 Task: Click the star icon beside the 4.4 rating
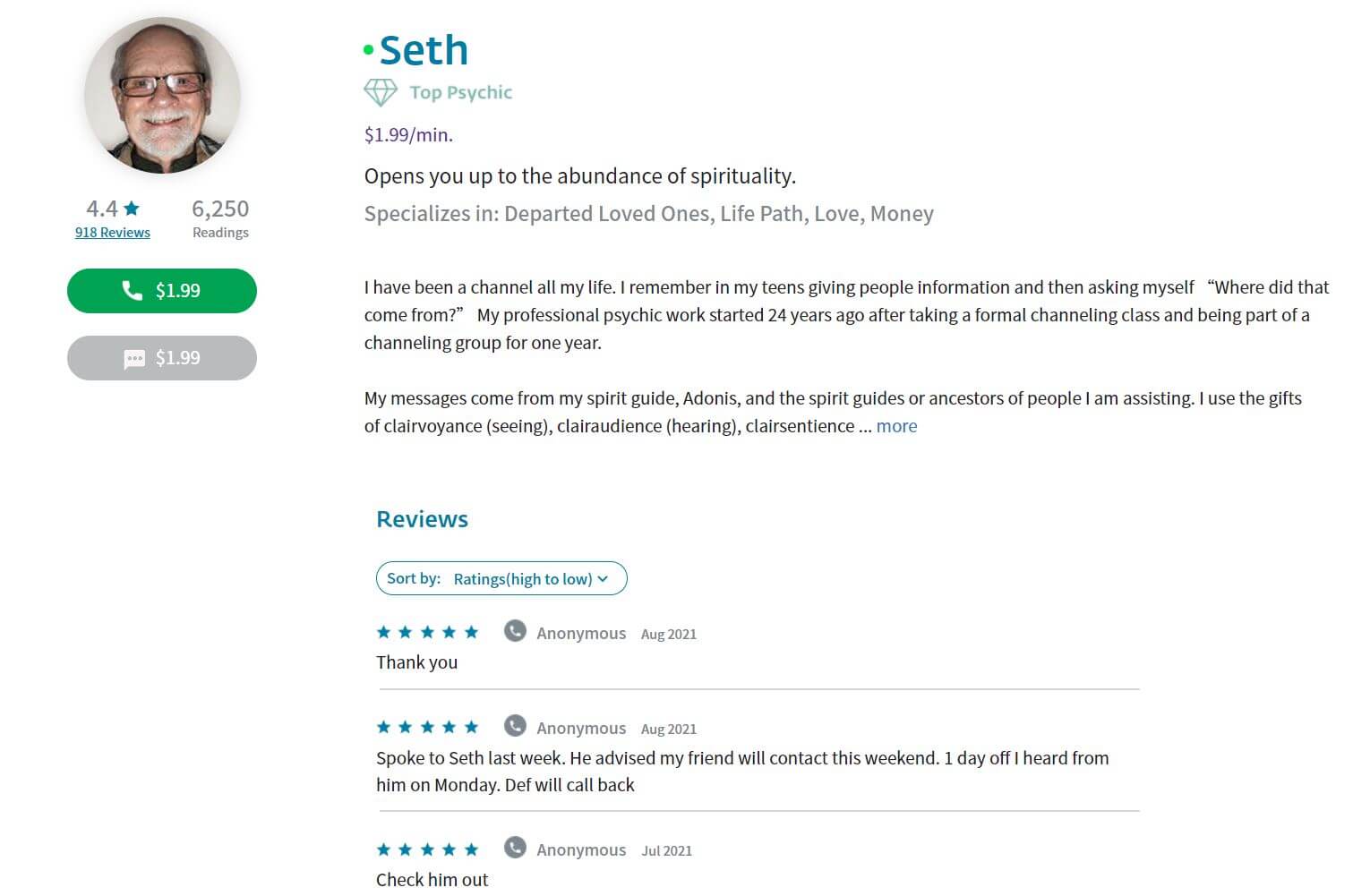click(x=133, y=207)
